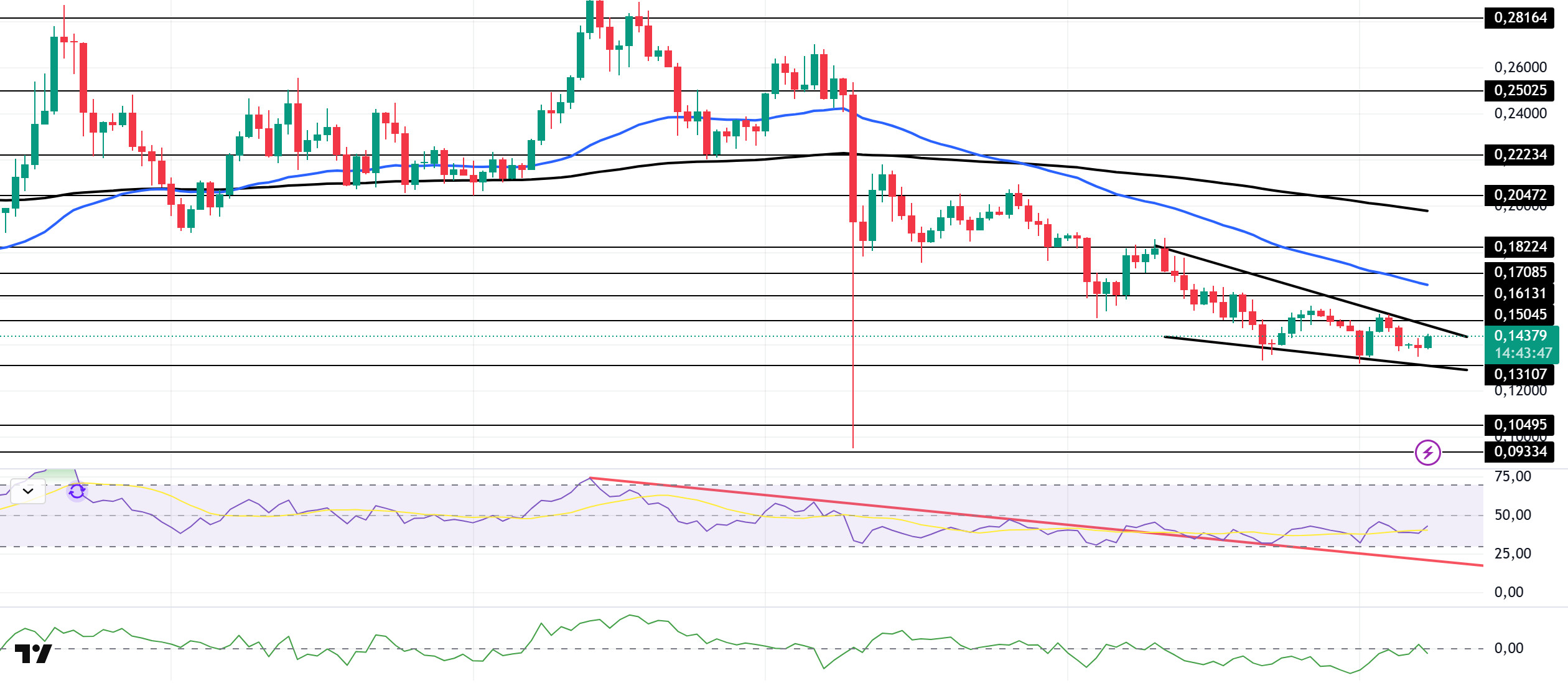This screenshot has width=1568, height=688.
Task: Select the 0,15045 price level label
Action: (1519, 315)
